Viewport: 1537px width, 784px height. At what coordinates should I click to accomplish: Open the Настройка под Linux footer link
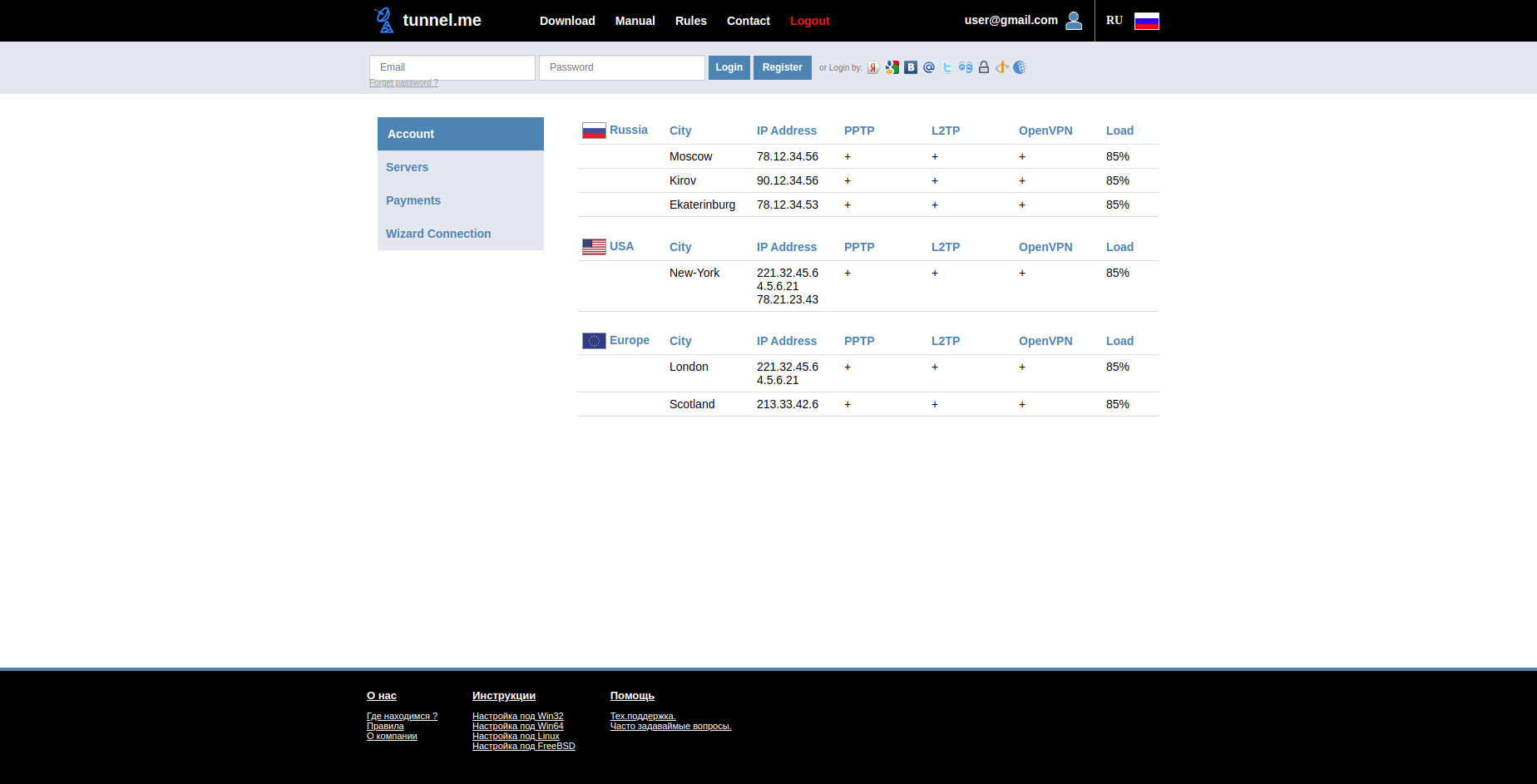click(516, 736)
